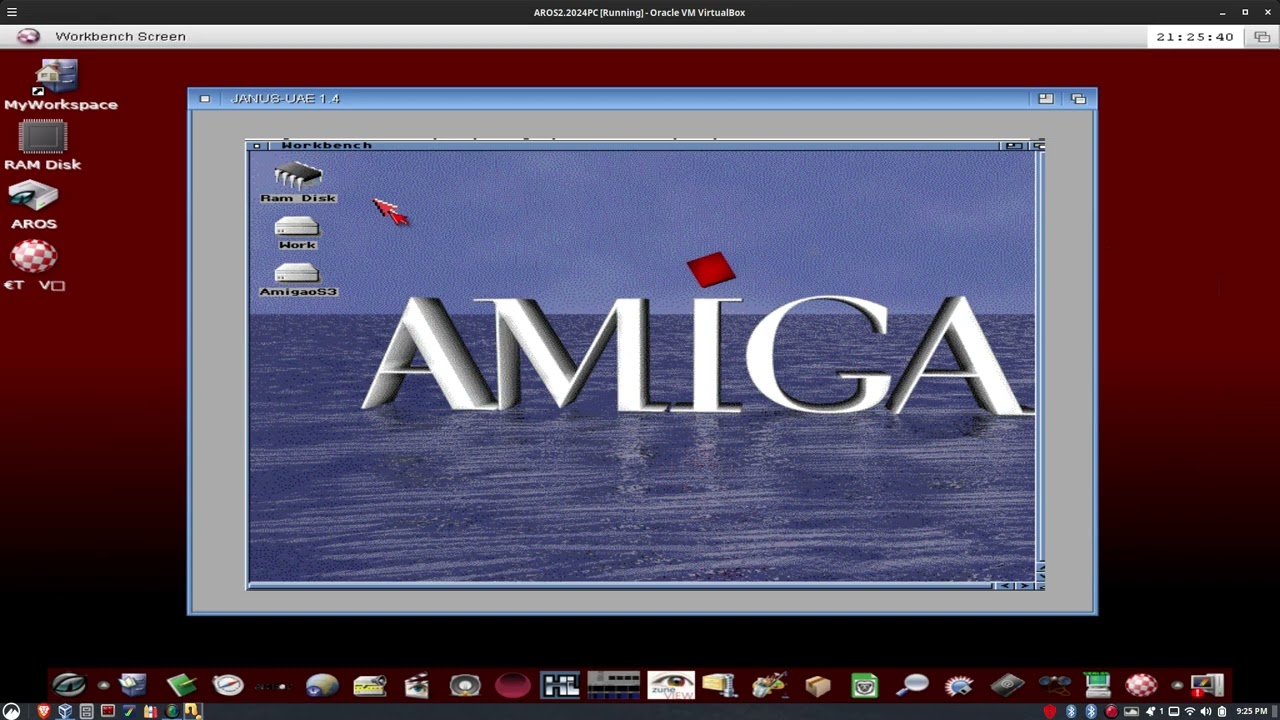Open the green-screen computer dock icon

[x=1098, y=685]
